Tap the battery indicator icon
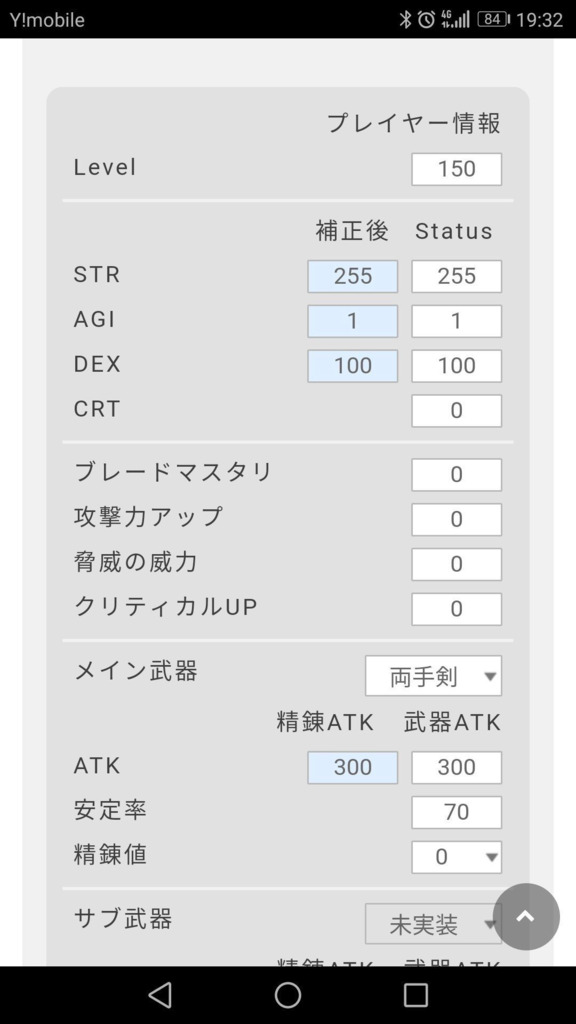 [494, 20]
